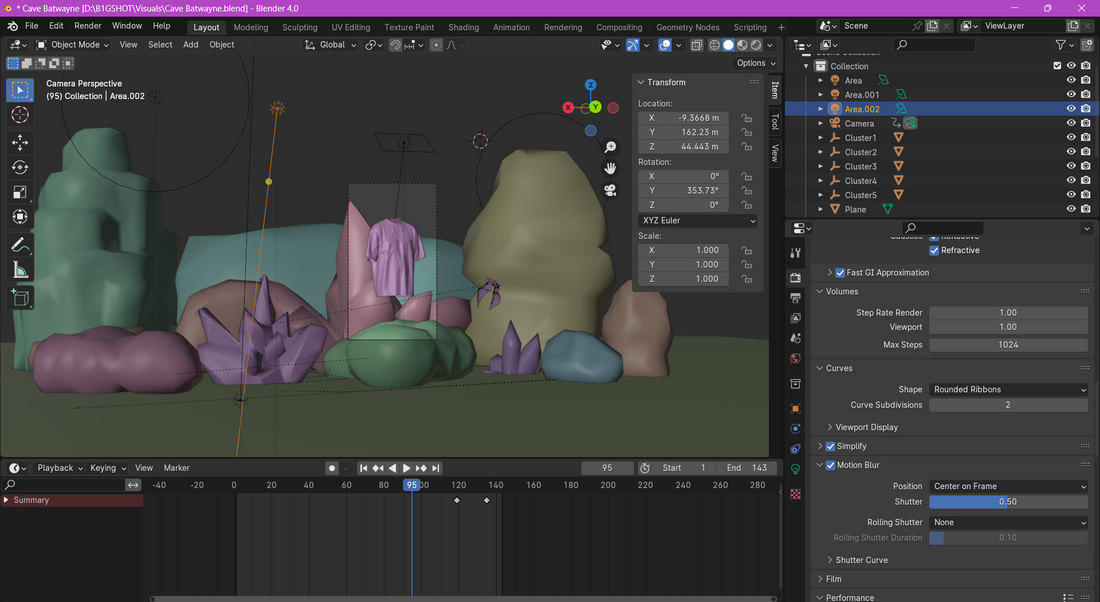Image resolution: width=1100 pixels, height=602 pixels.
Task: Open the Playback settings popover
Action: tap(60, 468)
